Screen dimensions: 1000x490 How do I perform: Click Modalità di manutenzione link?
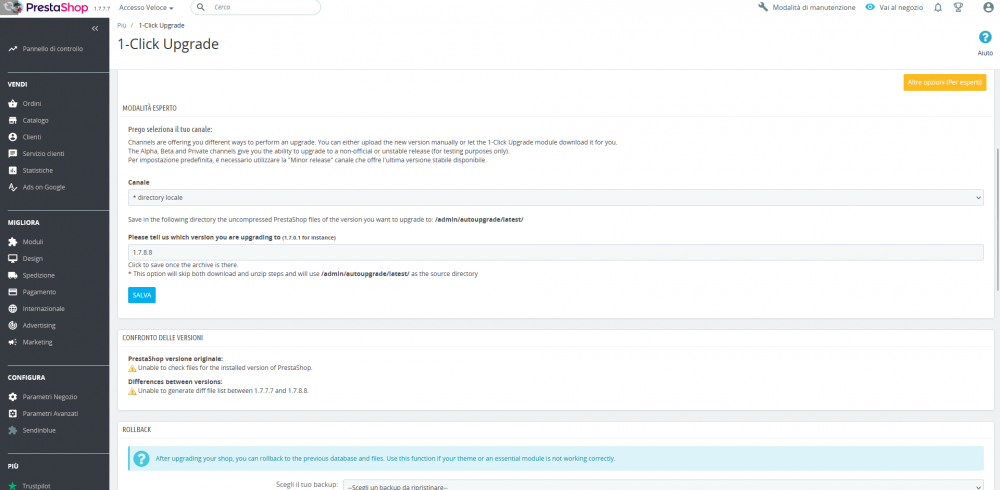(813, 8)
